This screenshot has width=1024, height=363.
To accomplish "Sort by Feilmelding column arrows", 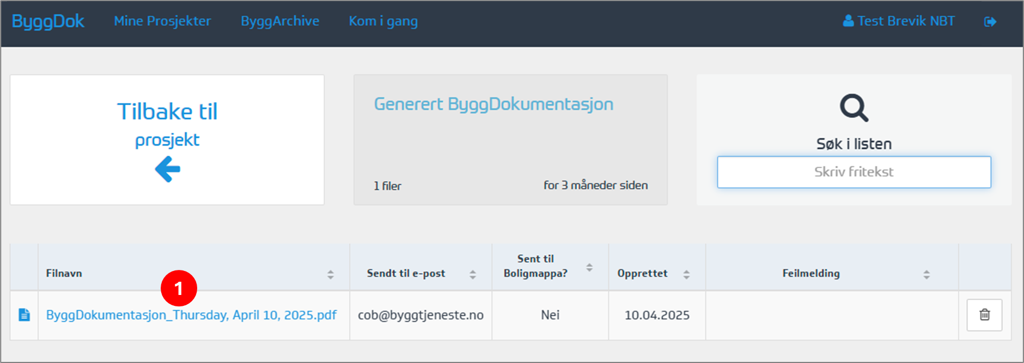I will pos(926,274).
